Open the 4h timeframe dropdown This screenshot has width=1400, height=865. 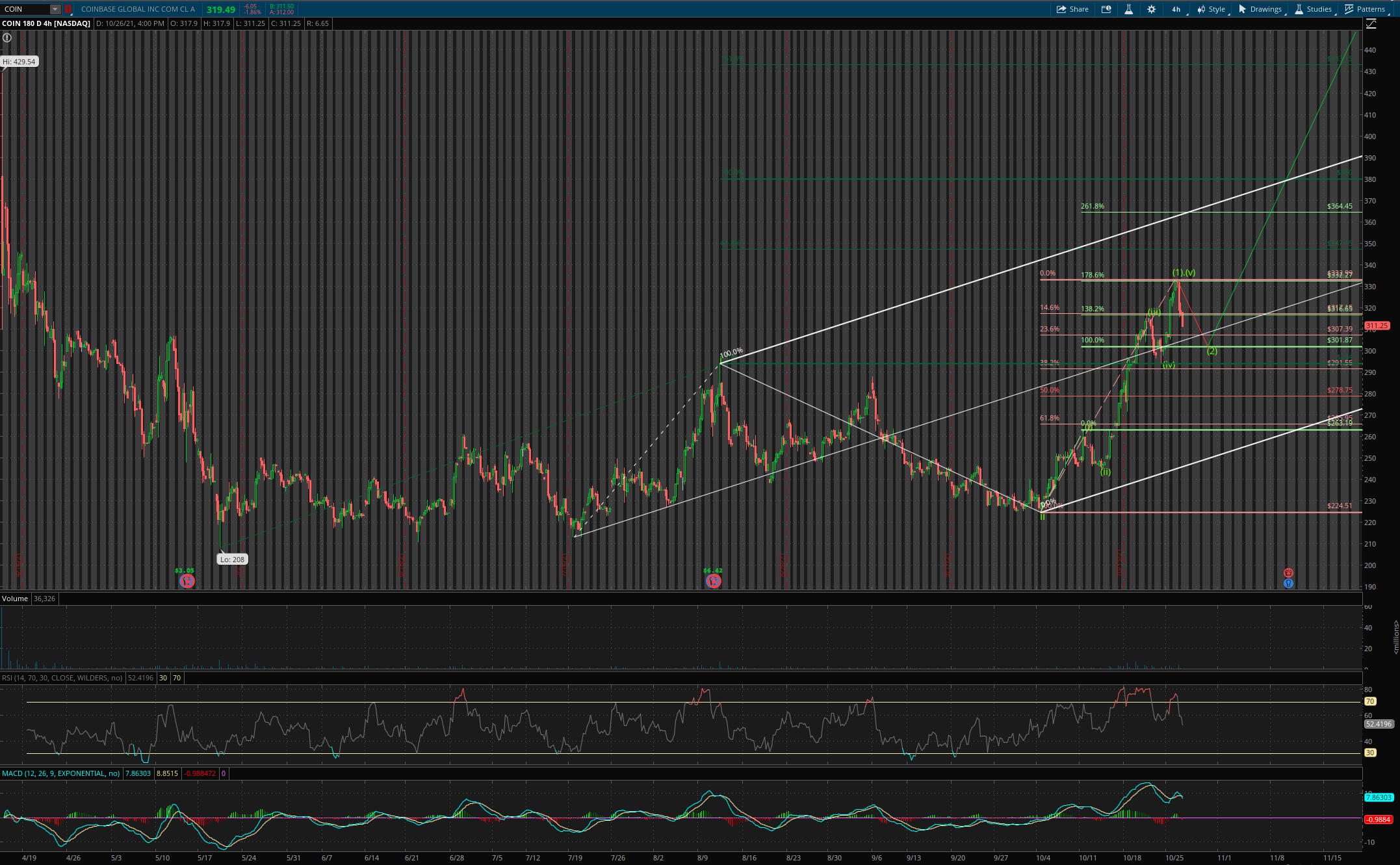pyautogui.click(x=1176, y=9)
